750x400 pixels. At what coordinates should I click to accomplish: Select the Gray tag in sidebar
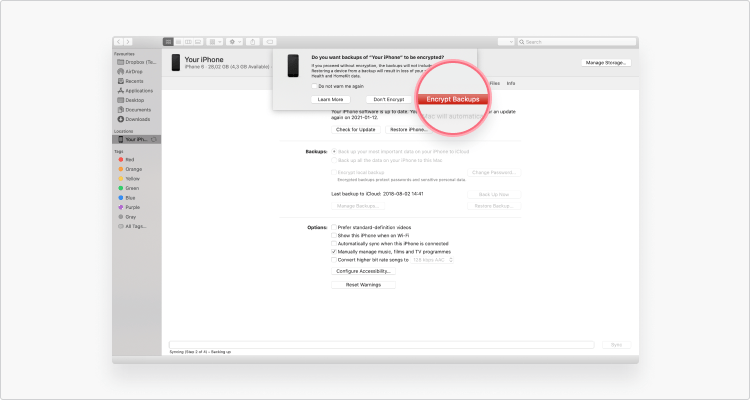coord(127,217)
